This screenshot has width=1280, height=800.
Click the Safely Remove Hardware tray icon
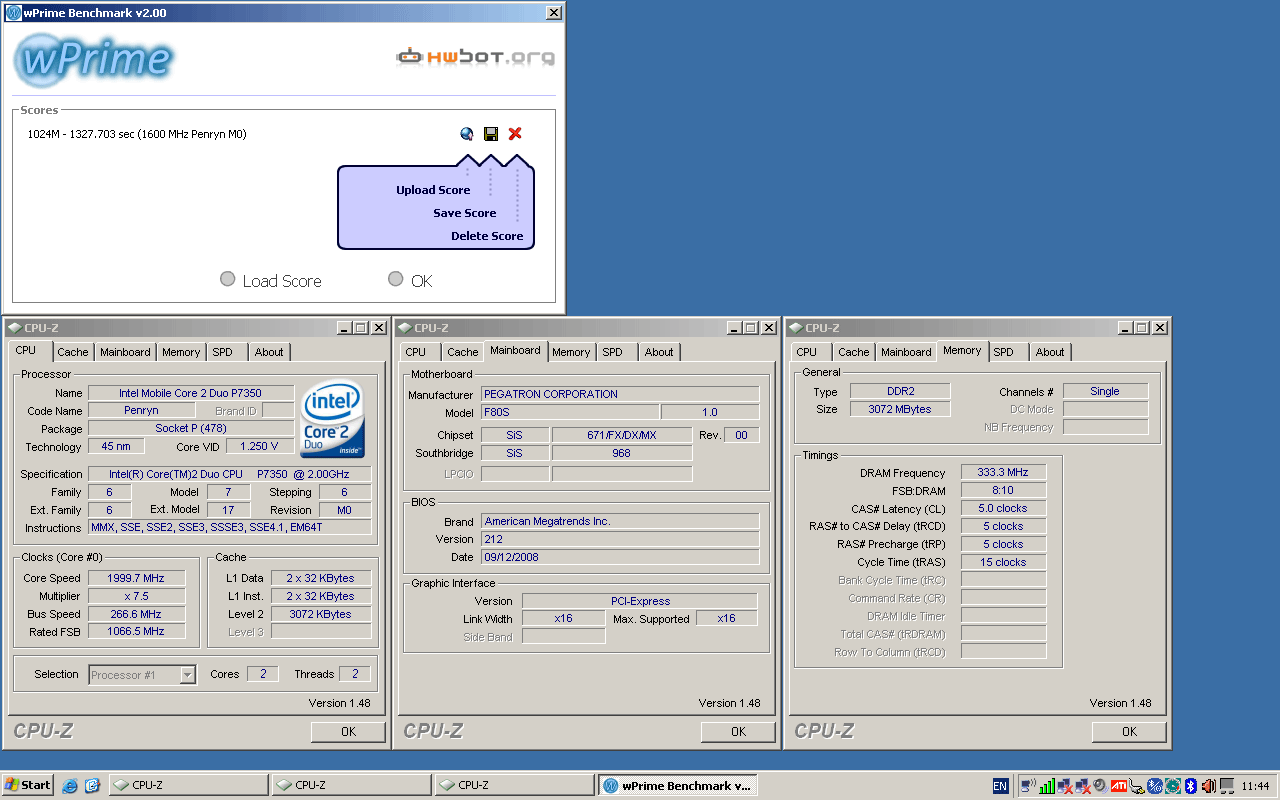point(1137,785)
